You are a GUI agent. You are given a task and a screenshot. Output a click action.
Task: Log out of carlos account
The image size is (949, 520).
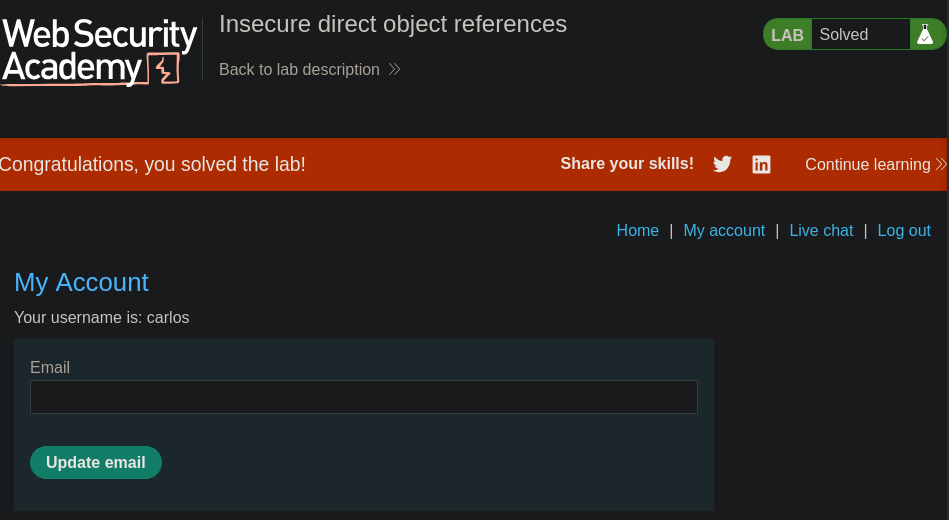[904, 230]
